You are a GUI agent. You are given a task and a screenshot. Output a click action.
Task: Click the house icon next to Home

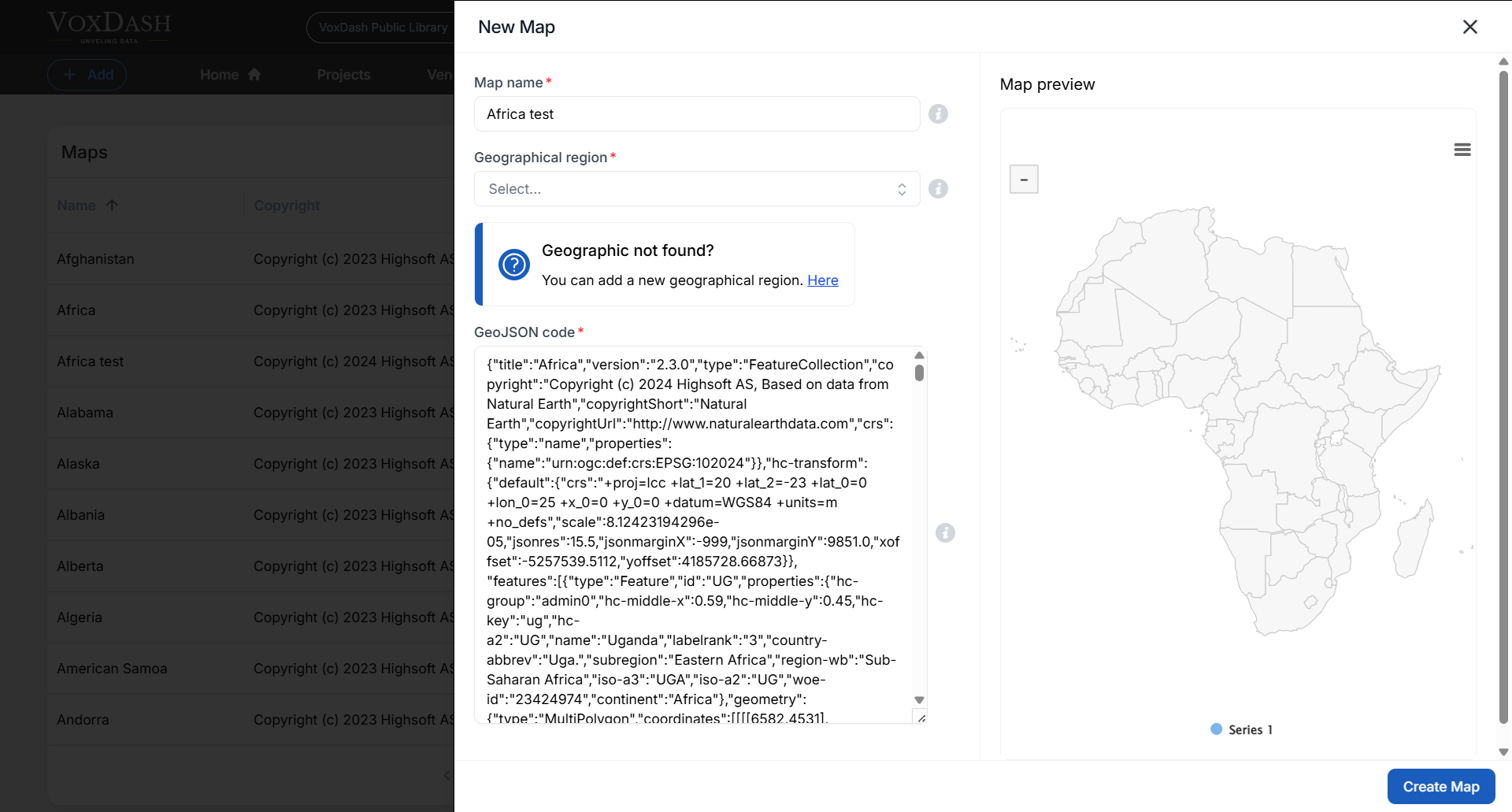click(x=254, y=73)
